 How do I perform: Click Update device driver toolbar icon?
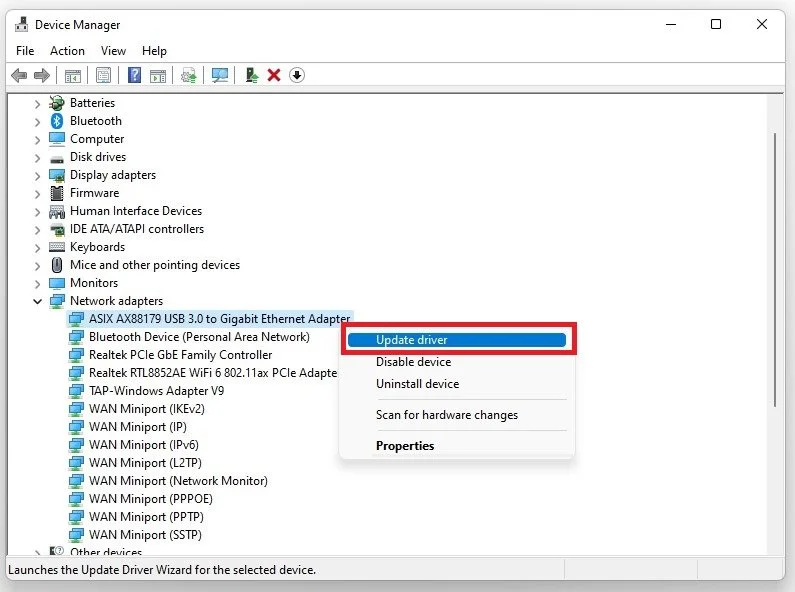(x=189, y=76)
